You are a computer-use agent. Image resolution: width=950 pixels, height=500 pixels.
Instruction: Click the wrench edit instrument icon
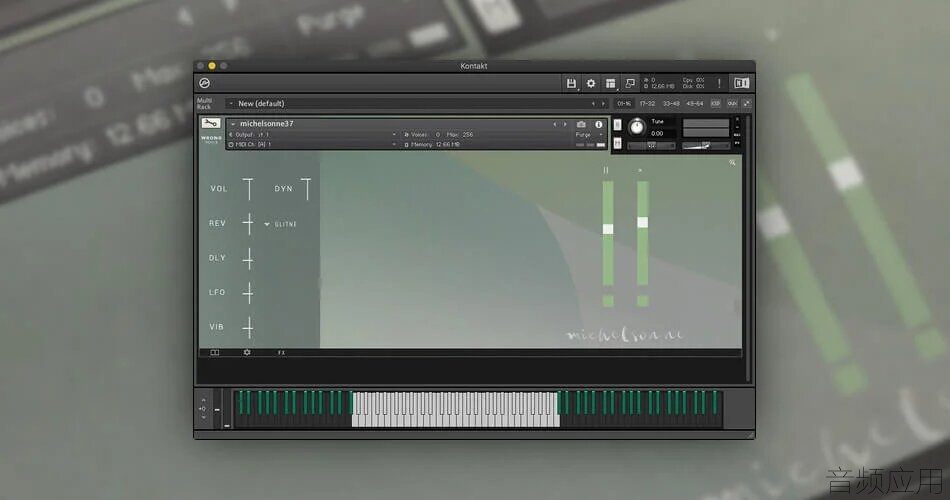click(x=211, y=124)
